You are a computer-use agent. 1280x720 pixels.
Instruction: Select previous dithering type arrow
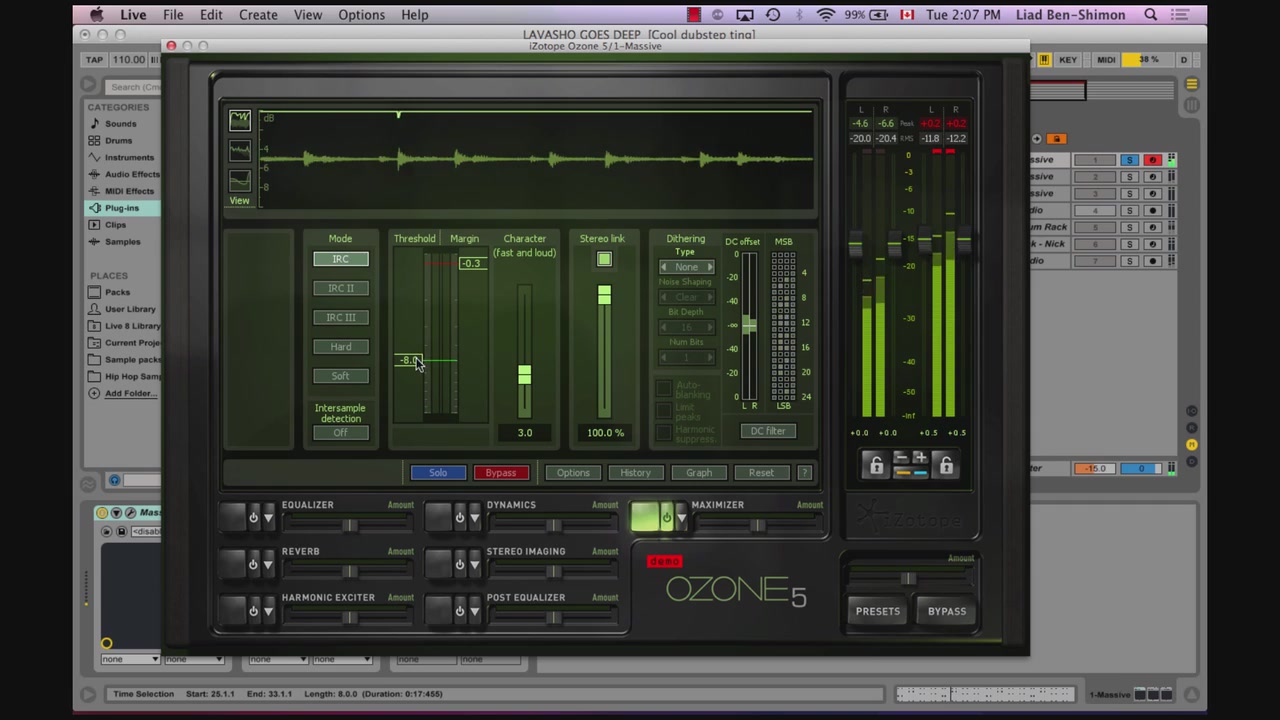pos(663,267)
